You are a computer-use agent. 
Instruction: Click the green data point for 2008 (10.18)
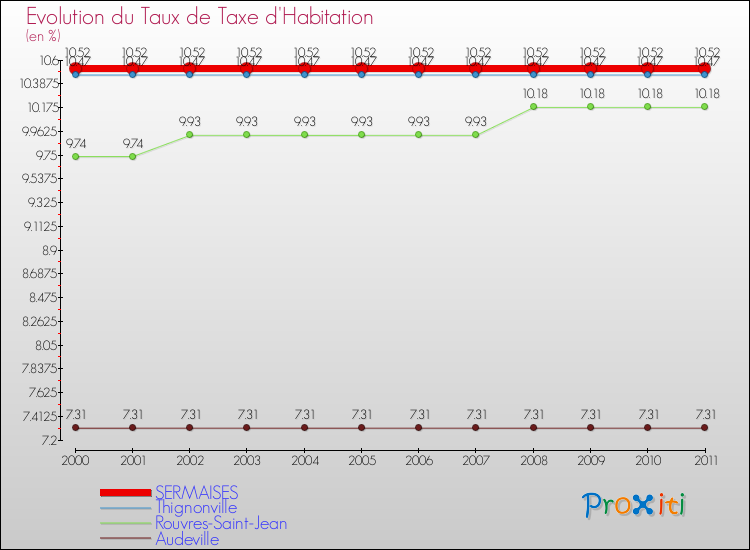coord(533,107)
